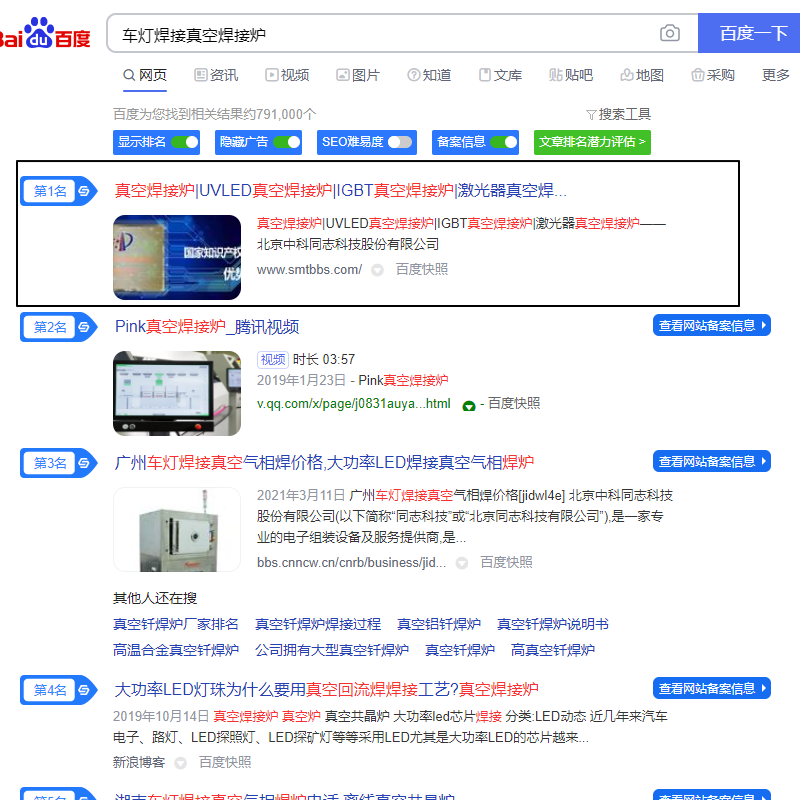
Task: Switch to the 图片 tab
Action: coord(358,76)
